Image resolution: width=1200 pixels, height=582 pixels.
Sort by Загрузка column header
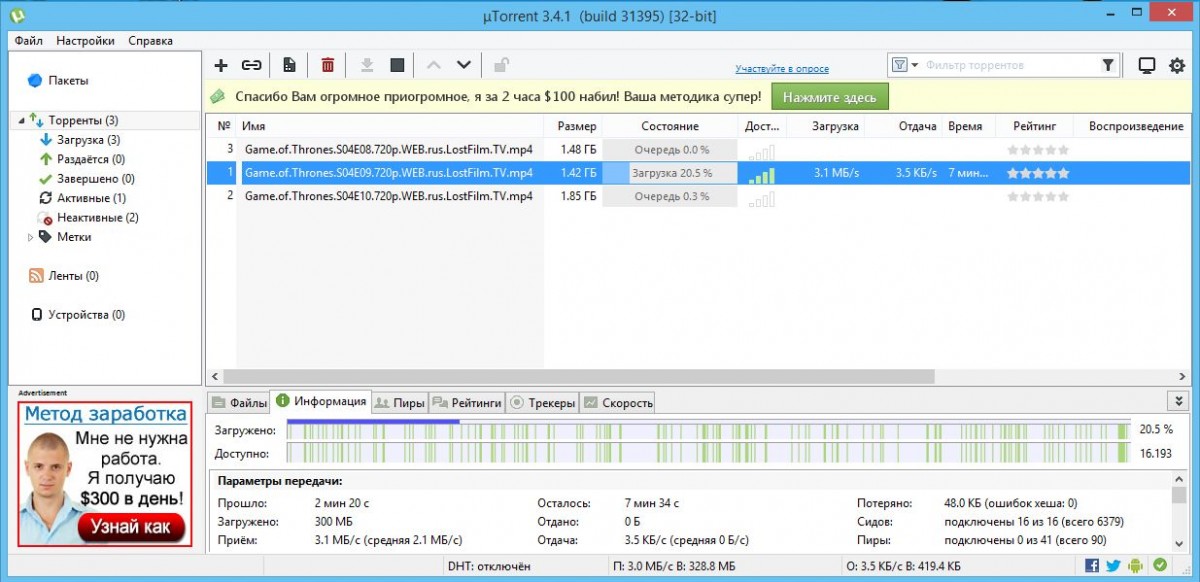(826, 127)
